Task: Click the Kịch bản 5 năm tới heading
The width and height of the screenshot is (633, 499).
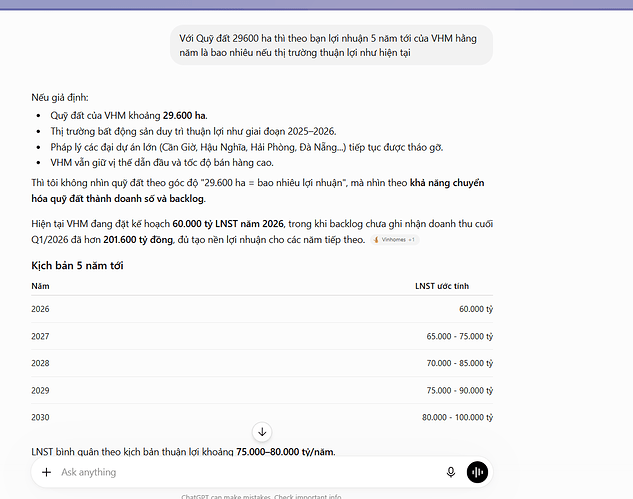Action: tap(77, 265)
